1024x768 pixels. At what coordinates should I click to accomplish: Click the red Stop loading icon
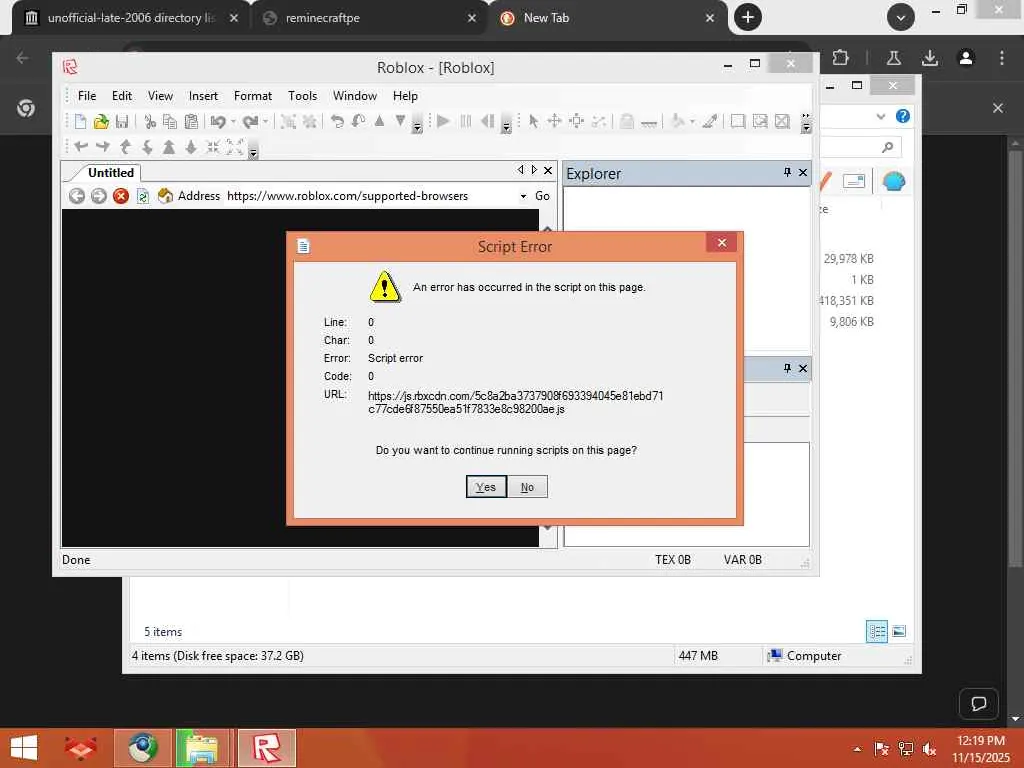[x=121, y=196]
